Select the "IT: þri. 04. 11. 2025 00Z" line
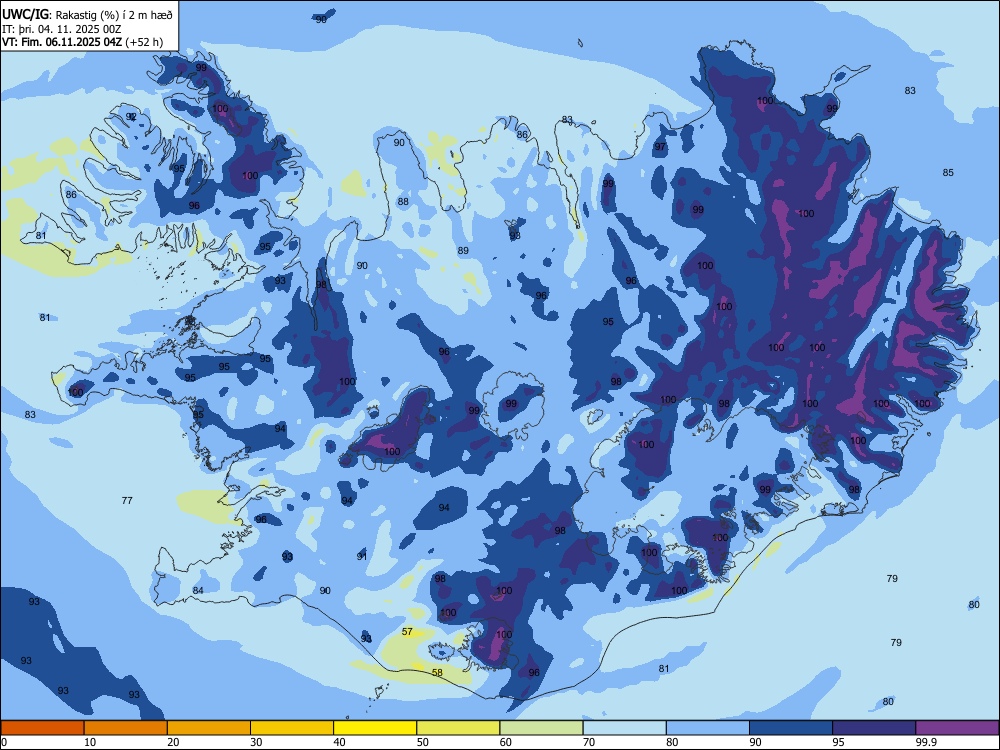Viewport: 1000px width, 750px height. tap(61, 29)
